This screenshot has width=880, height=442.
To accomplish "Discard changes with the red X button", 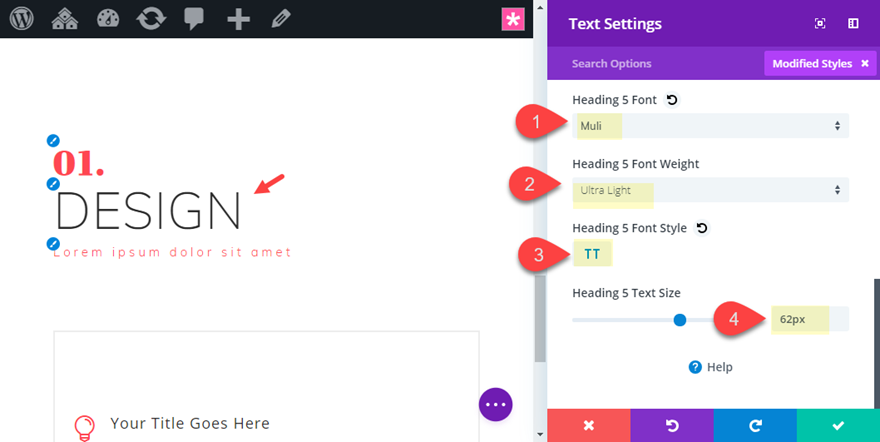I will (589, 426).
